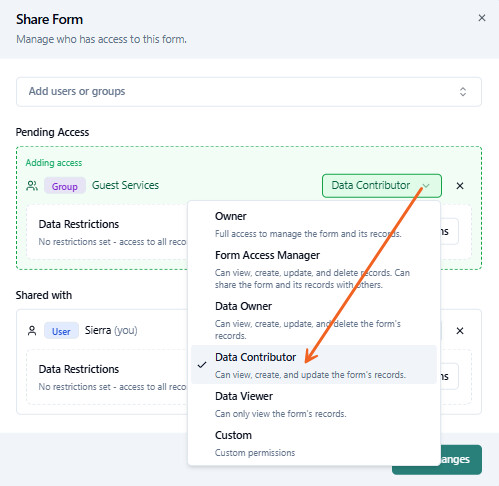Click the User badge label
The height and width of the screenshot is (486, 499).
[61, 331]
